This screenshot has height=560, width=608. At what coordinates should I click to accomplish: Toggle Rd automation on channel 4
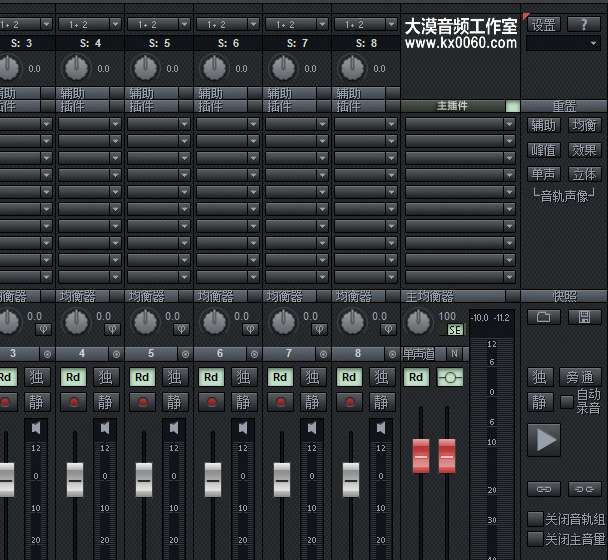74,377
